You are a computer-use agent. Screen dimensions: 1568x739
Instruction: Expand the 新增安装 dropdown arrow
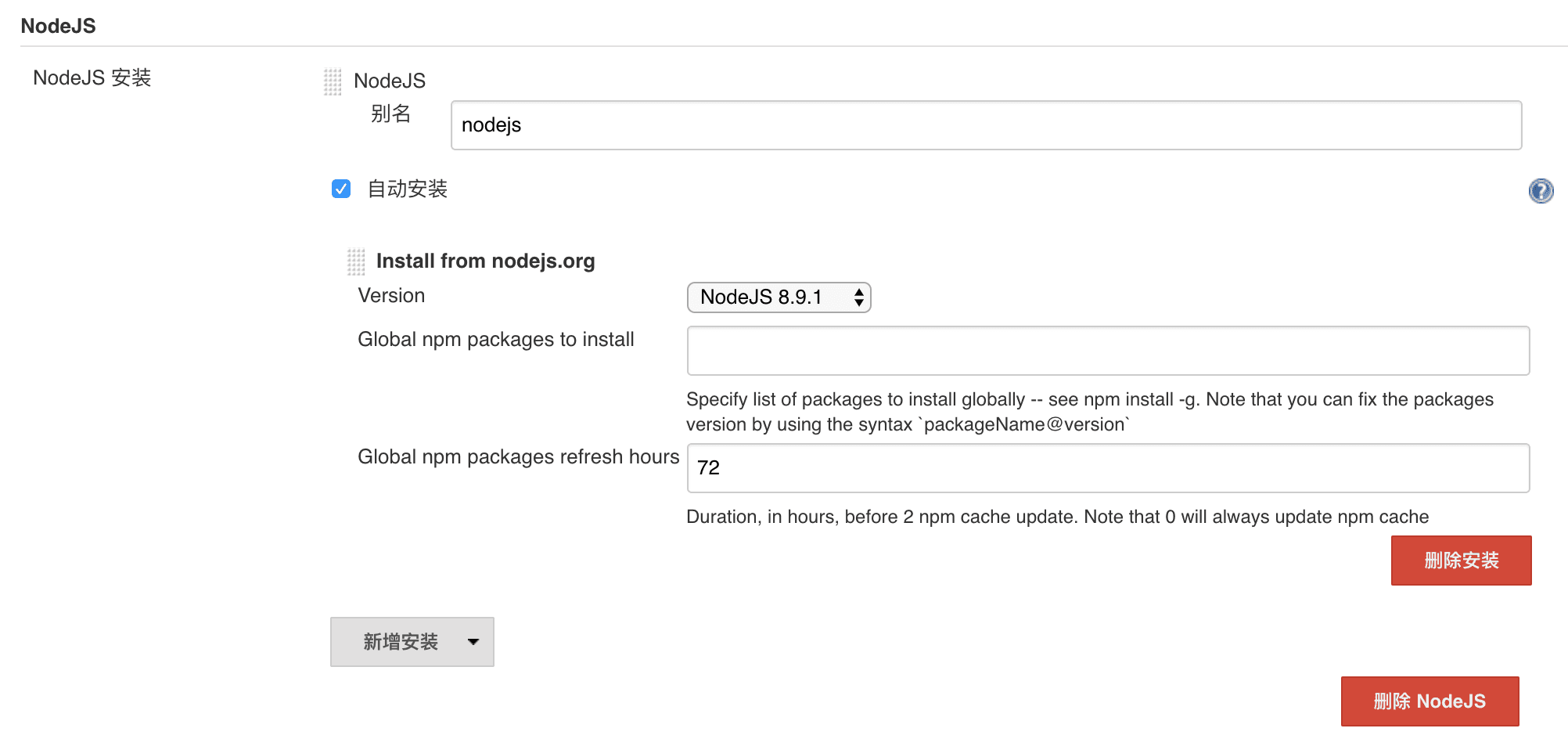[473, 641]
